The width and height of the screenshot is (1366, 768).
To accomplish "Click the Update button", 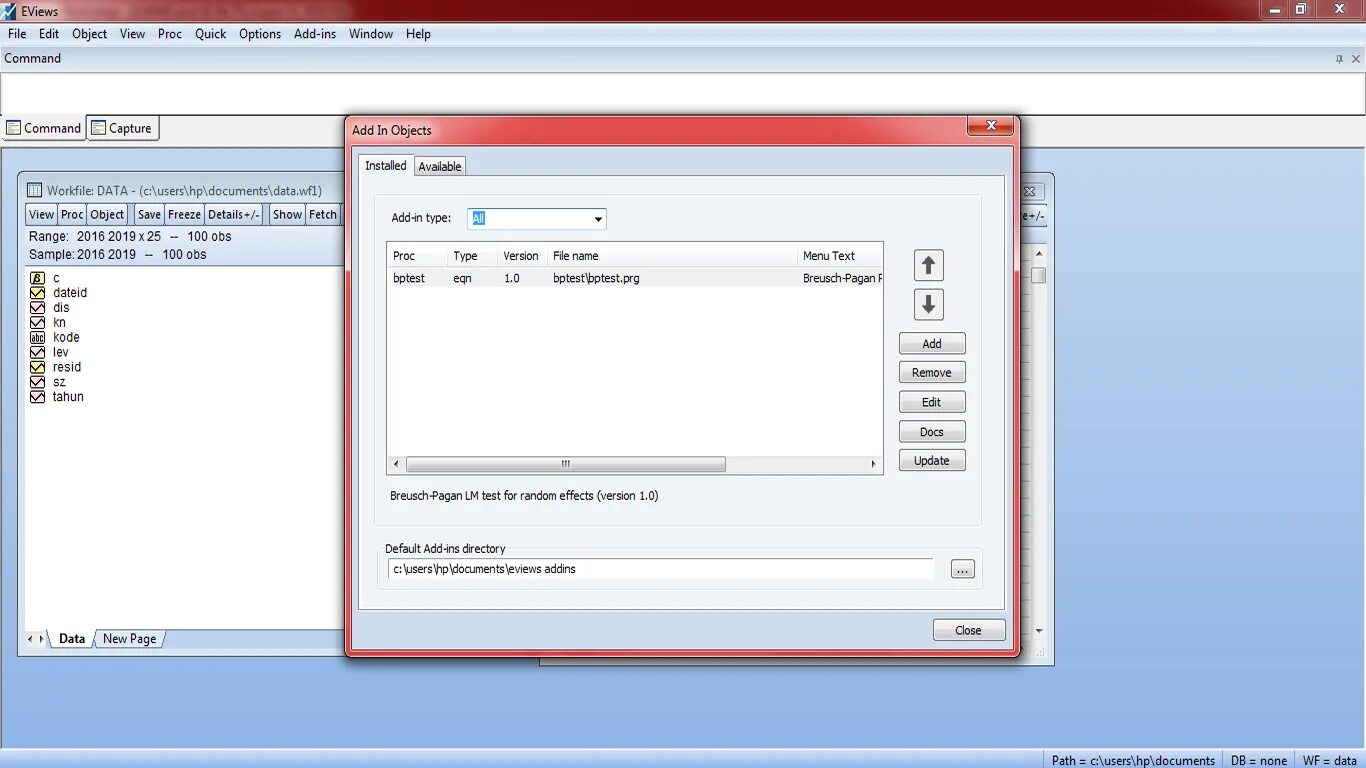I will click(932, 461).
